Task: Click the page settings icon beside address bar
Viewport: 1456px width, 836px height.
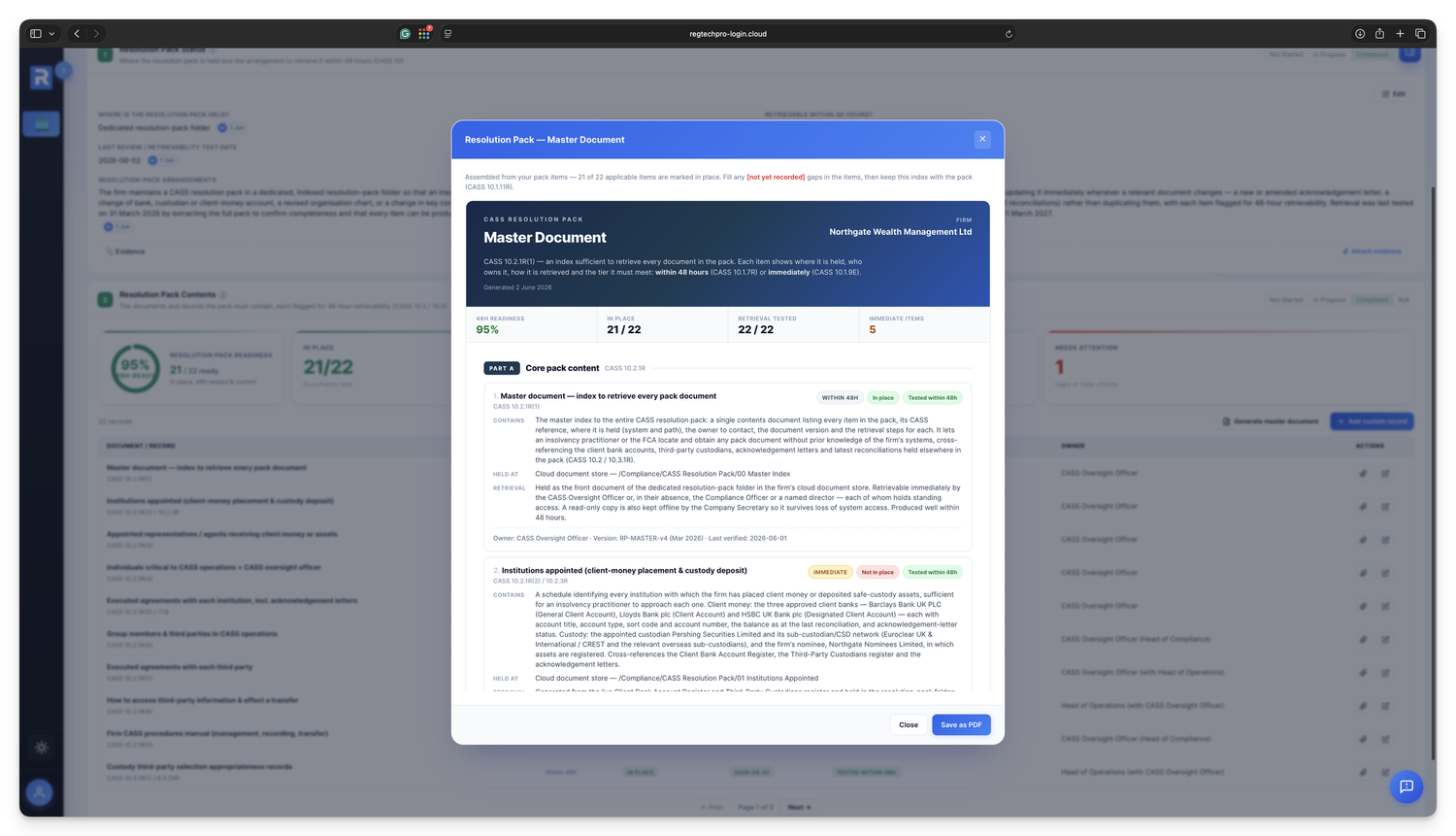Action: point(447,33)
